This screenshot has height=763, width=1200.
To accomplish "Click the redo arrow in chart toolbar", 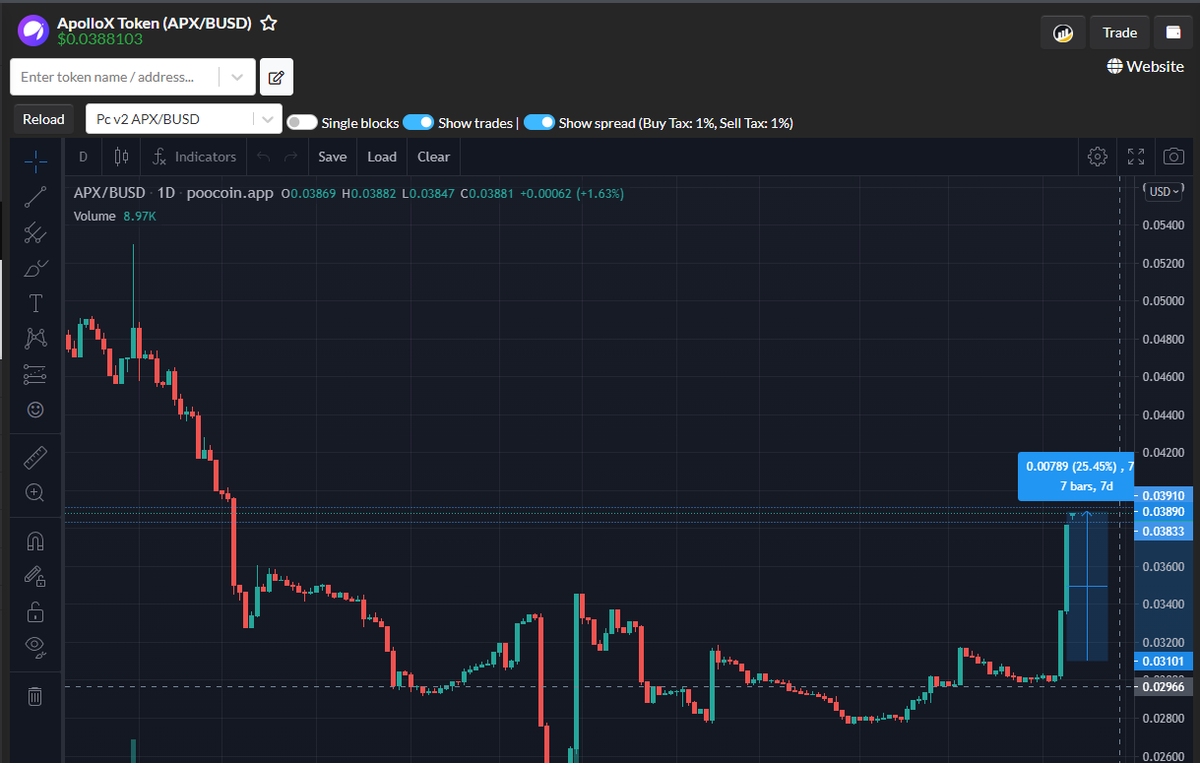I will 291,157.
